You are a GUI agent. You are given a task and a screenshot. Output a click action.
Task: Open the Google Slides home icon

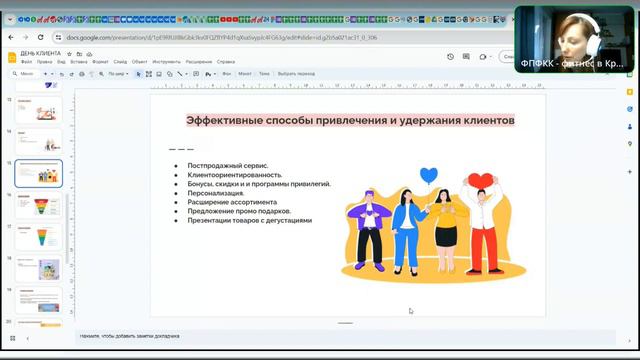click(12, 58)
